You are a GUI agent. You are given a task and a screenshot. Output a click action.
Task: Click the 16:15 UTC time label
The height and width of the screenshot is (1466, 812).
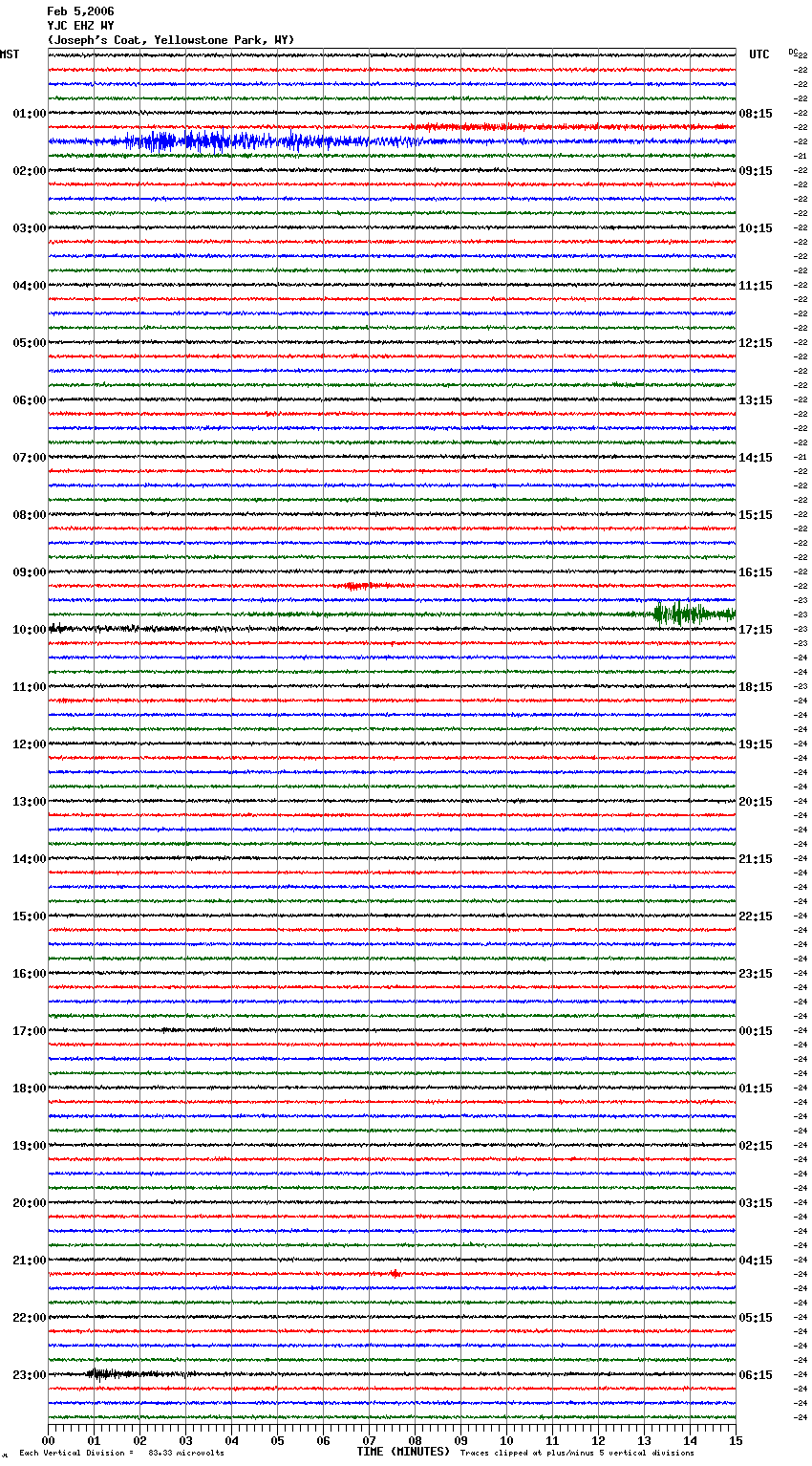[756, 572]
